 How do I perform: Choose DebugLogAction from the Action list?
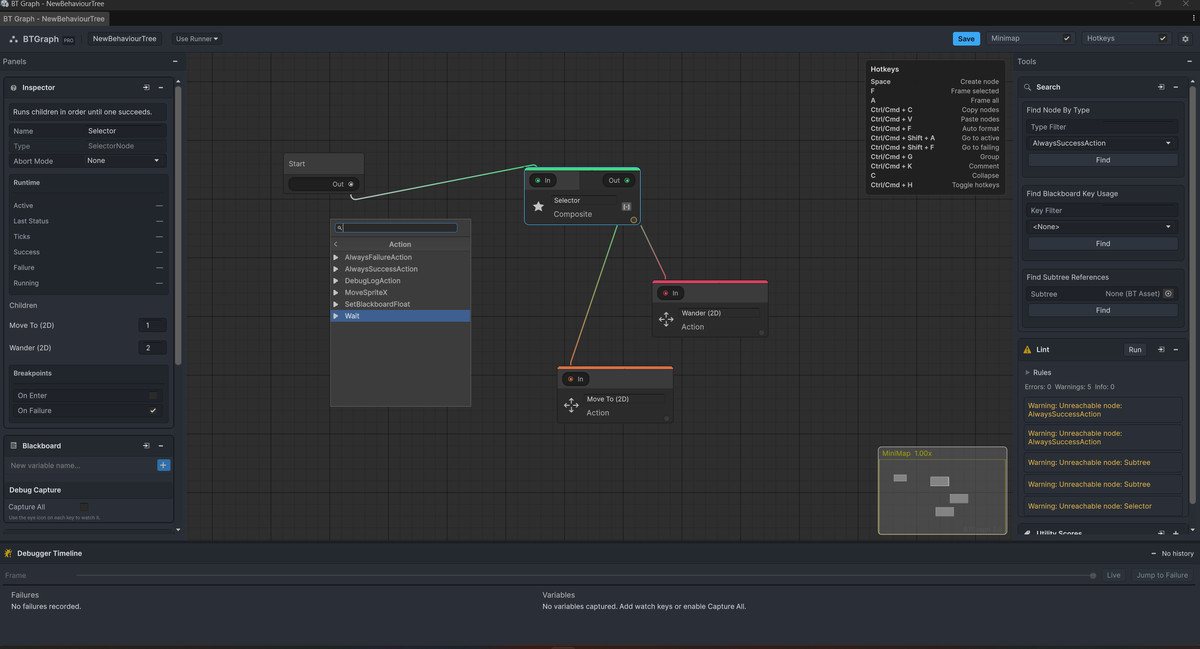point(400,281)
